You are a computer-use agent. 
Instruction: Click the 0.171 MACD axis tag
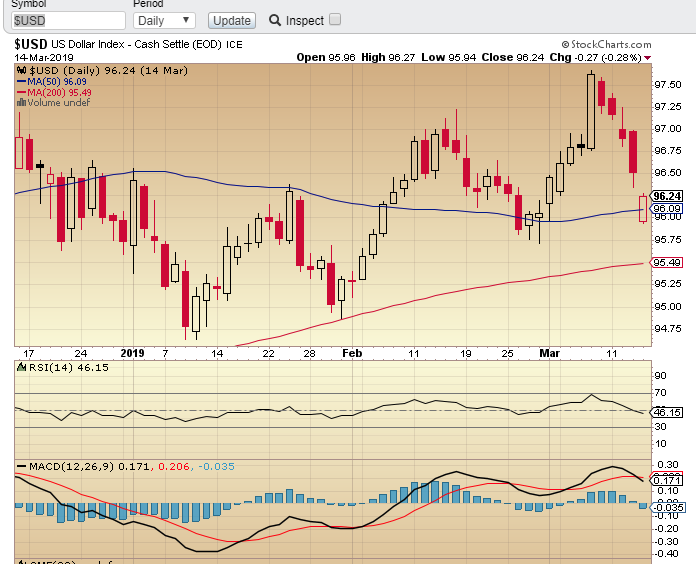(667, 481)
